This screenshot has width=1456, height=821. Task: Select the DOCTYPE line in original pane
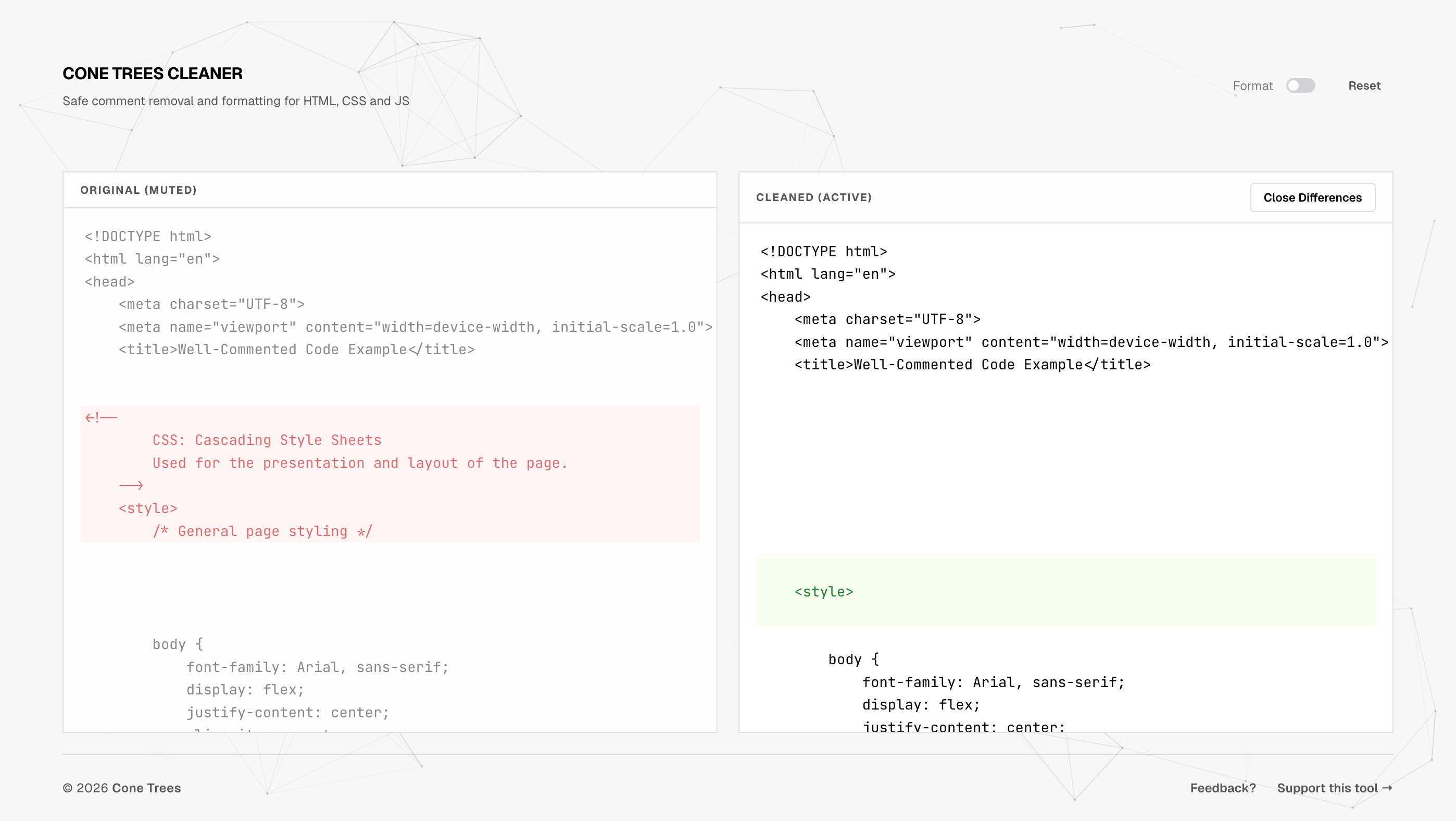coord(148,237)
